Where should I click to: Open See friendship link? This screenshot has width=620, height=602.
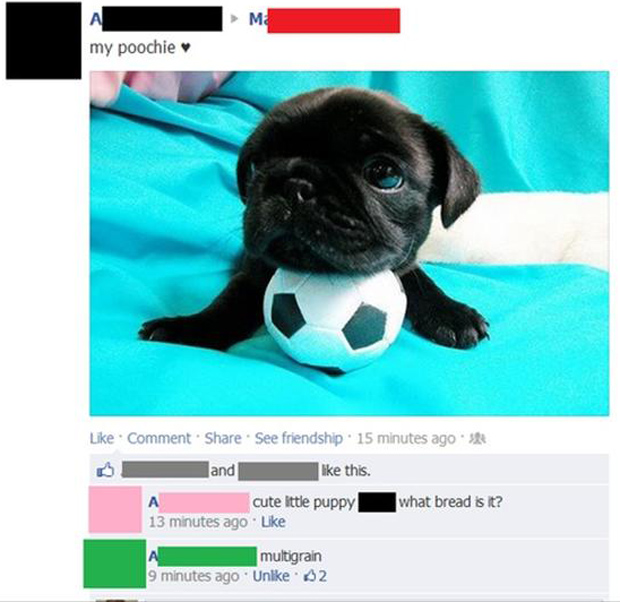click(299, 438)
